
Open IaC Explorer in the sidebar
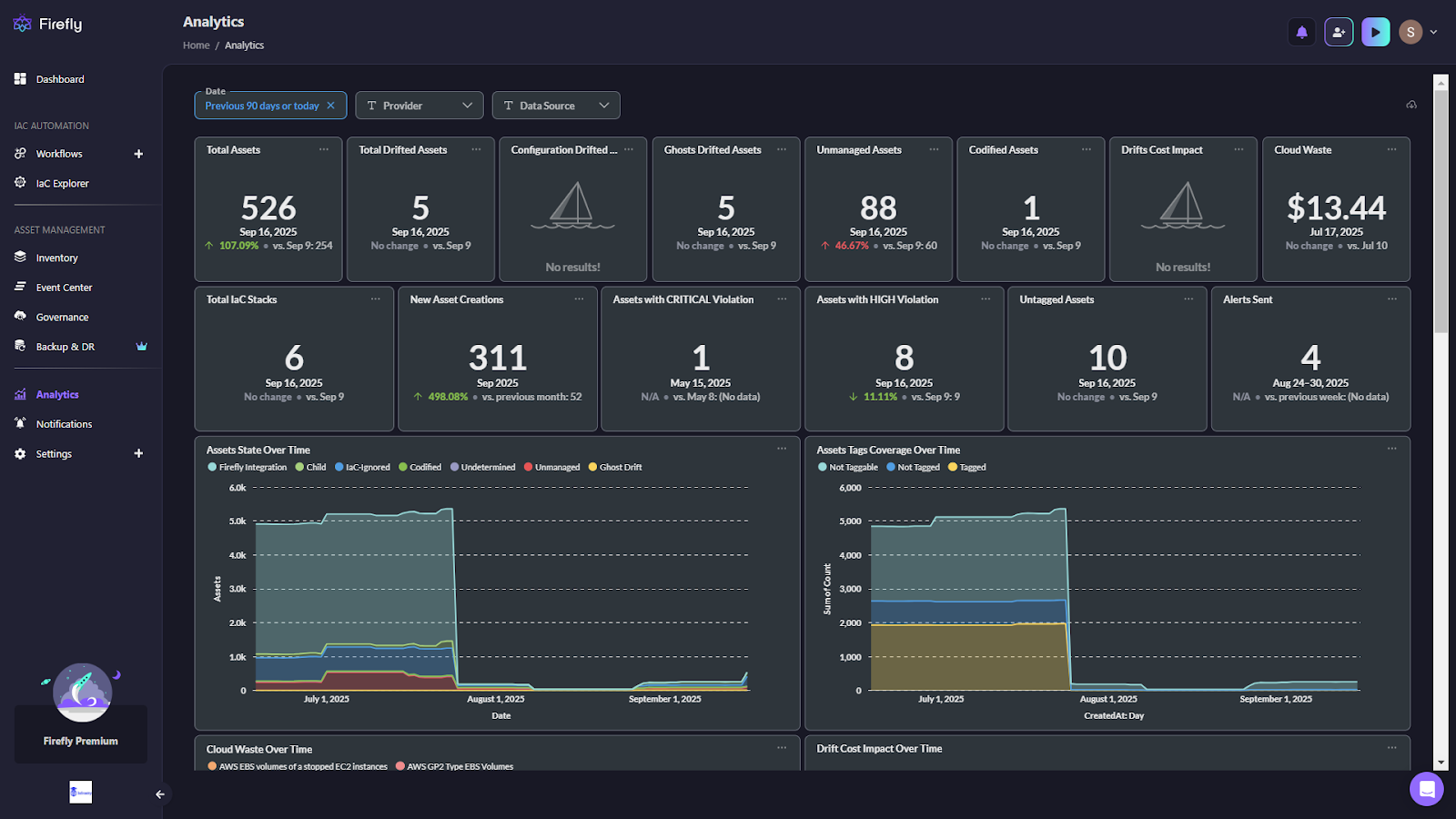pos(62,183)
